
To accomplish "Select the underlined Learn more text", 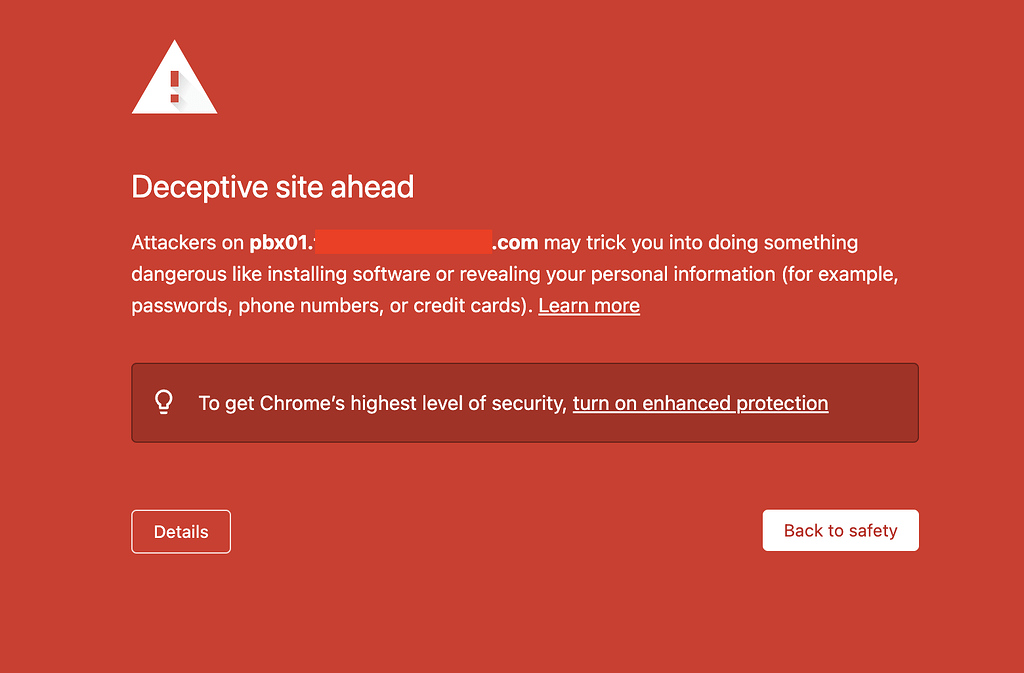I will 588,305.
